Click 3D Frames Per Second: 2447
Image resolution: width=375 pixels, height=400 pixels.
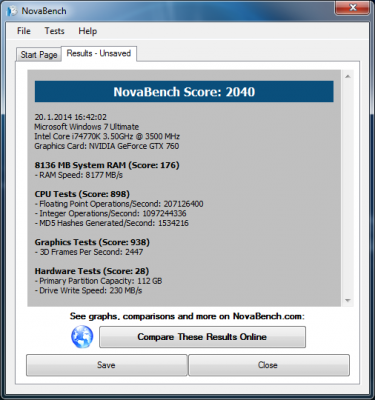89,252
